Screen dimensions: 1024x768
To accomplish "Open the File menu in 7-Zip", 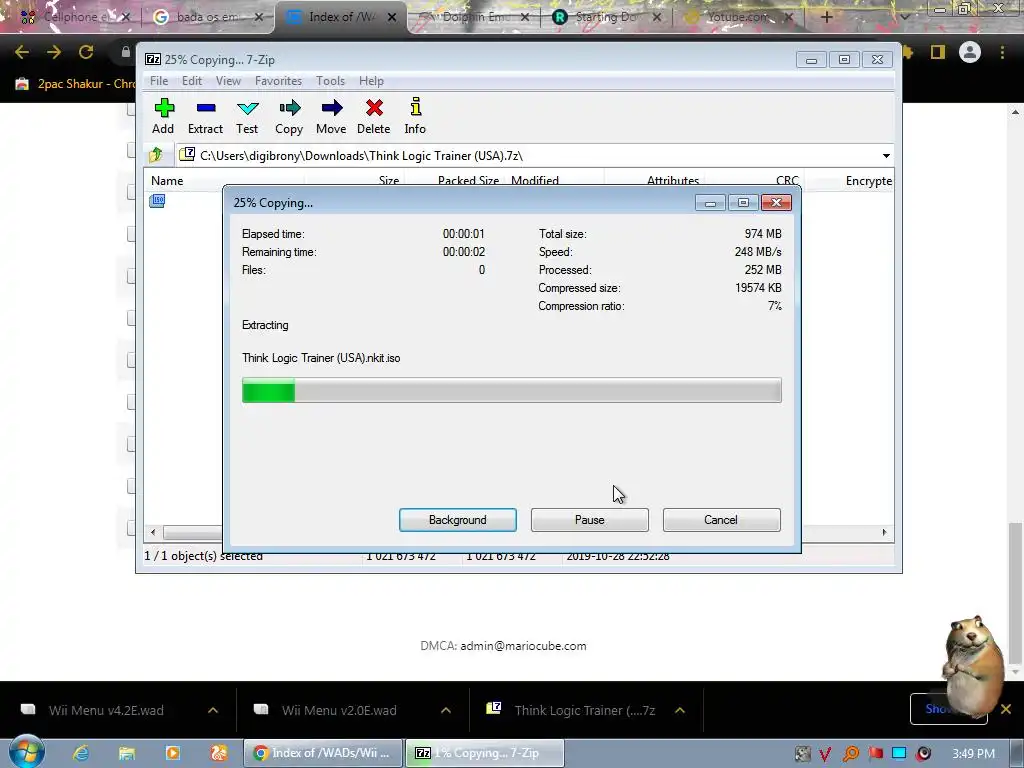I will 159,81.
